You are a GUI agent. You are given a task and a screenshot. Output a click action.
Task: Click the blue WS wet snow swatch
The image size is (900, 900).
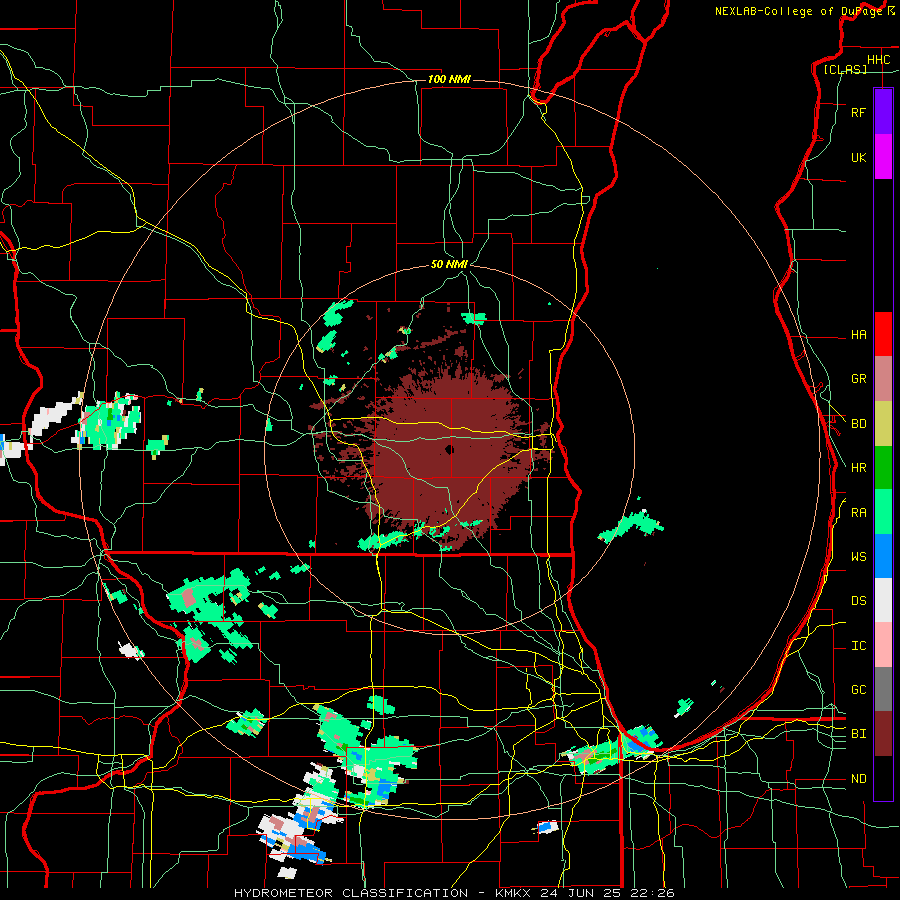(883, 556)
